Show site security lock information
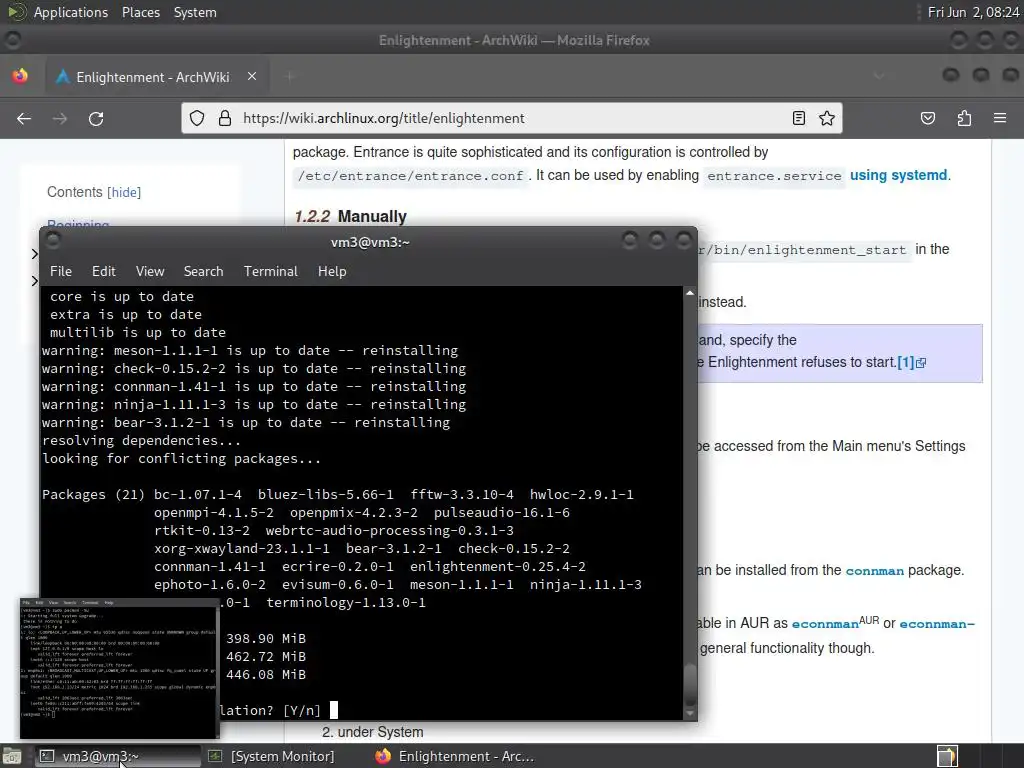Screen dimensions: 1024x768 point(225,118)
